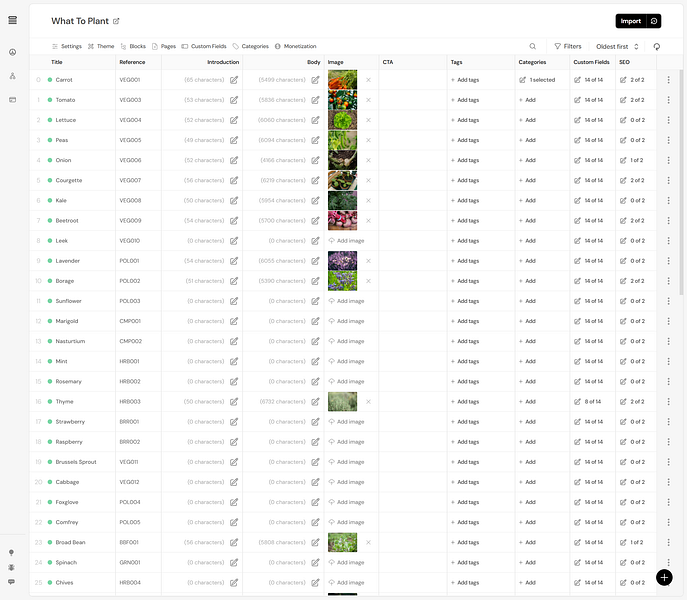Click the dashboard gauge icon in the sidebar
The height and width of the screenshot is (600, 687).
(13, 52)
